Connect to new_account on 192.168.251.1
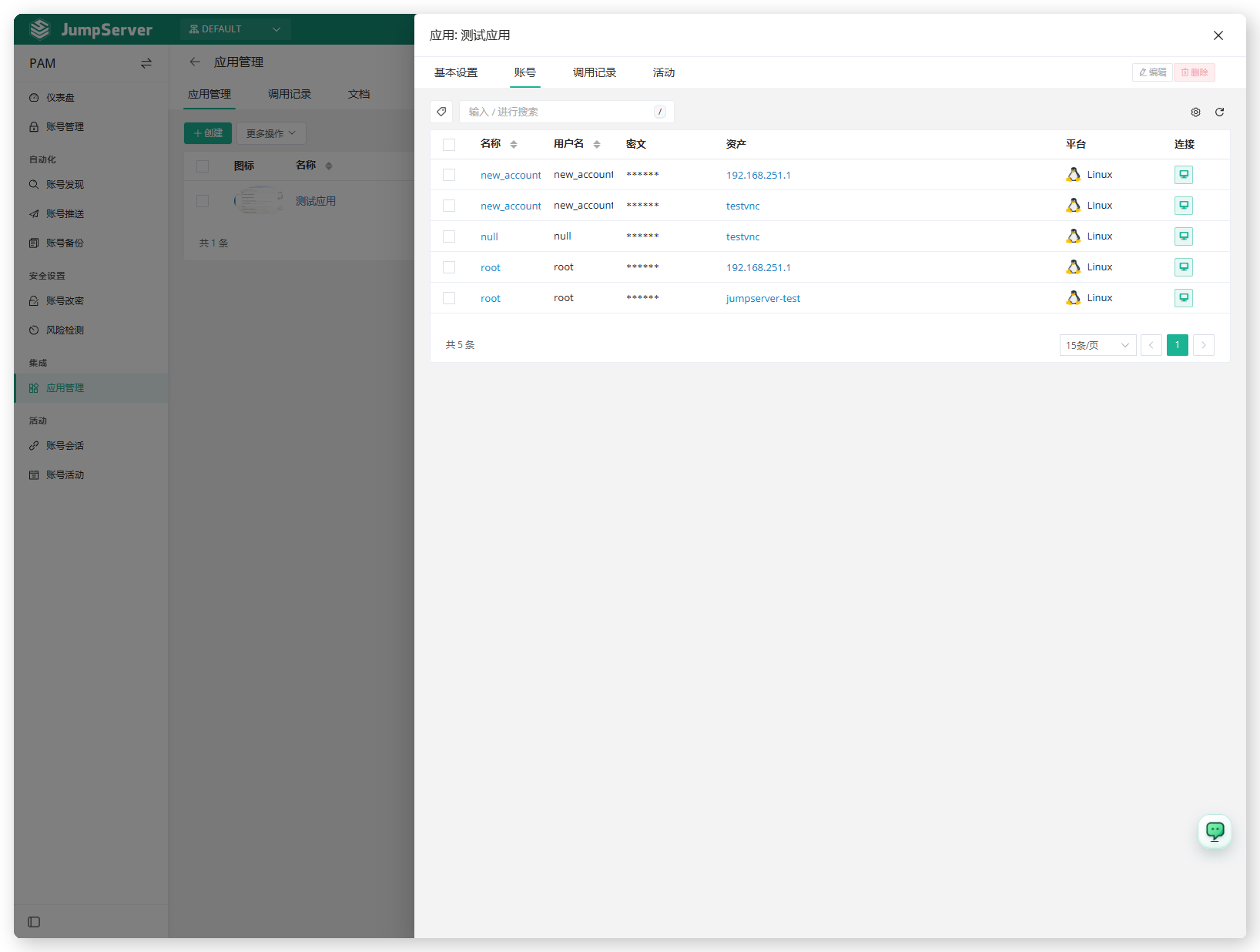 click(1184, 175)
